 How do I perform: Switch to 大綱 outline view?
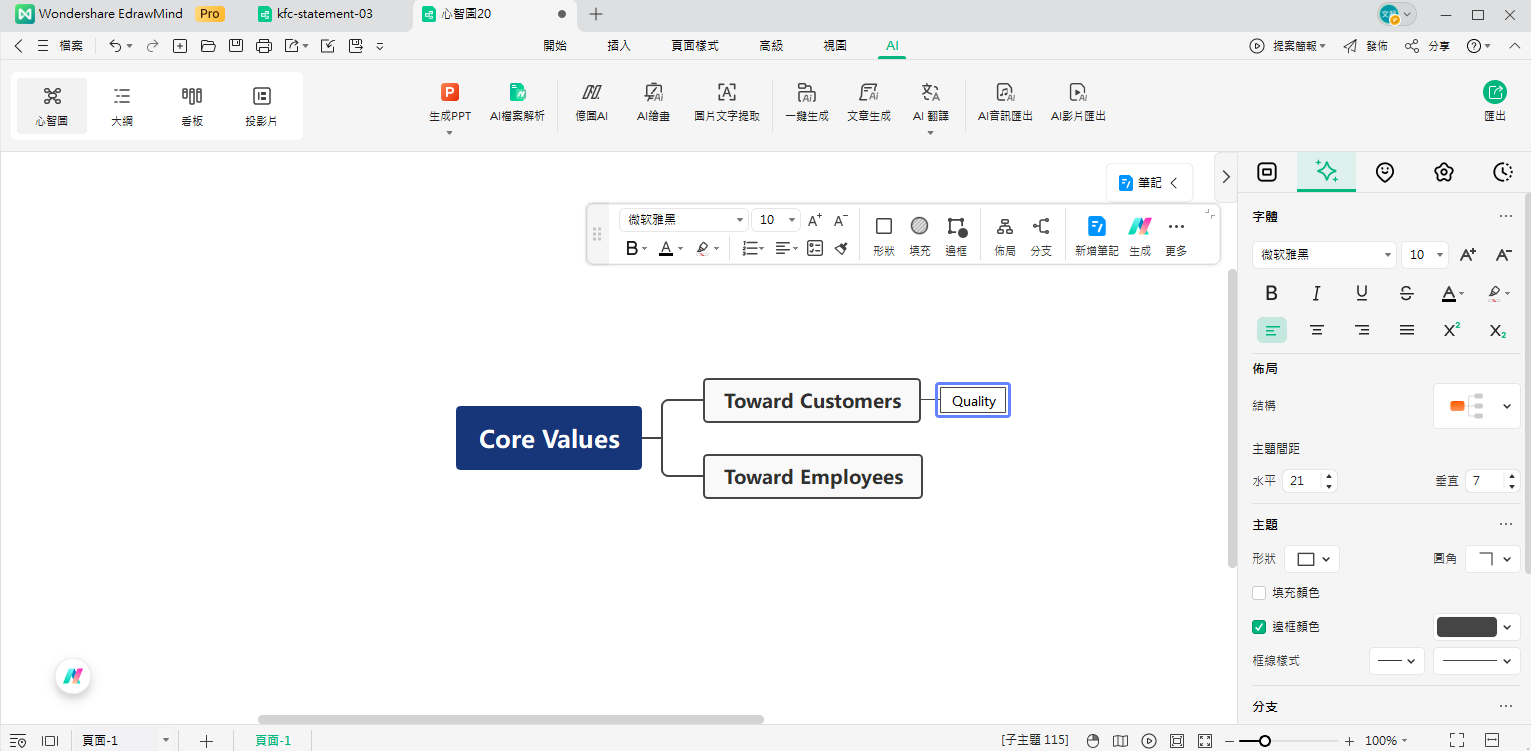[x=122, y=105]
